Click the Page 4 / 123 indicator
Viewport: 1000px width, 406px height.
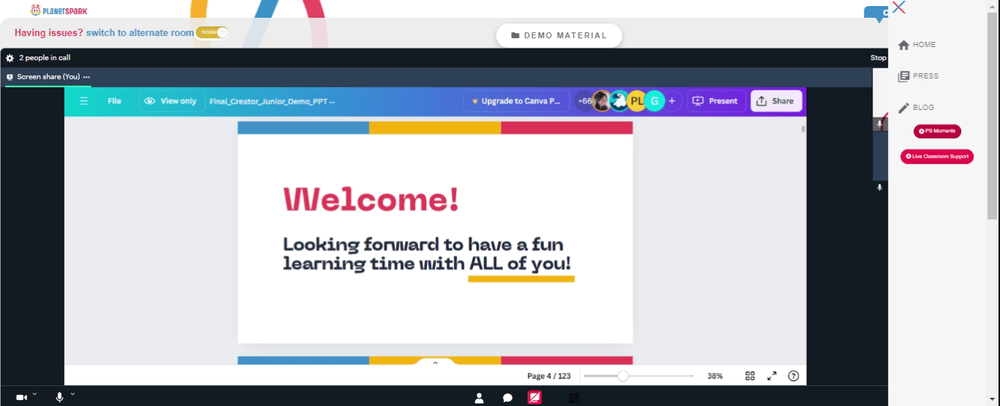pos(548,376)
